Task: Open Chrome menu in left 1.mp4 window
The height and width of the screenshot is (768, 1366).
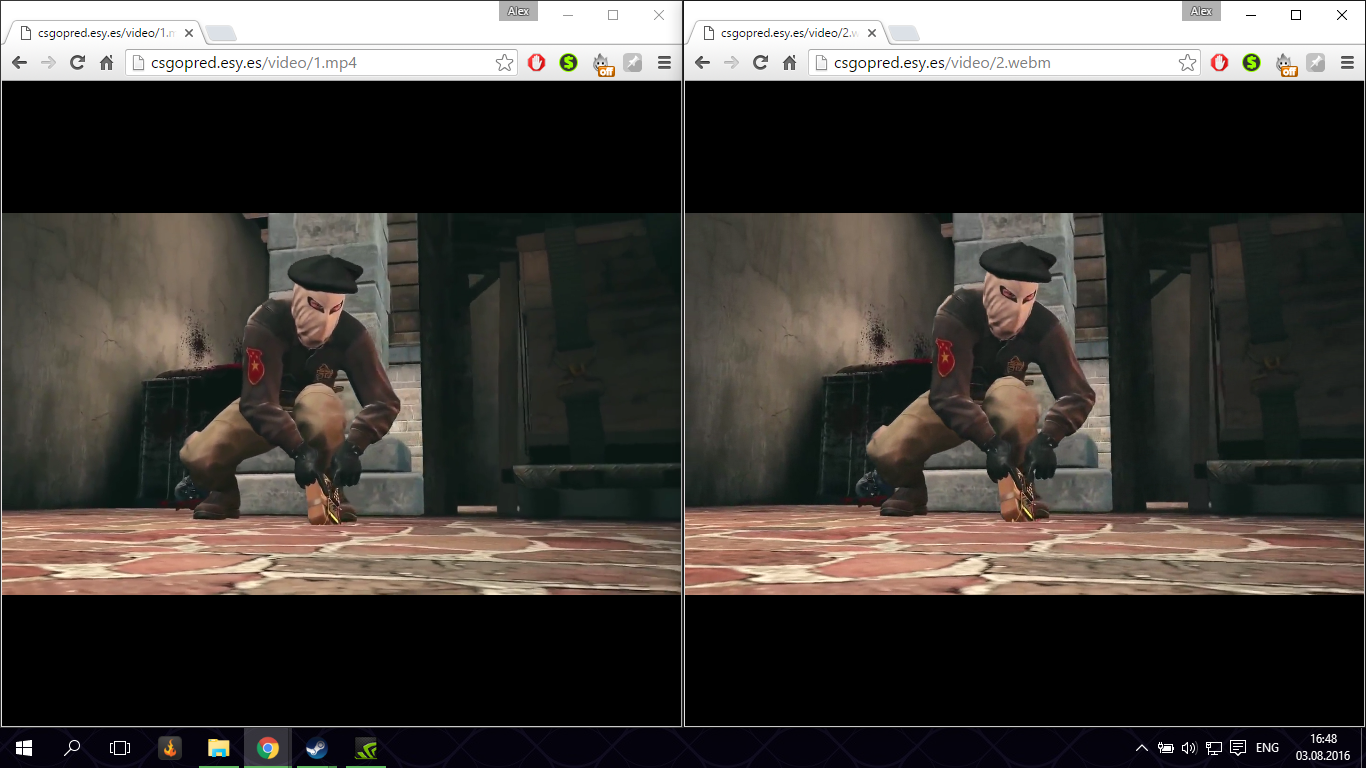Action: (x=665, y=63)
